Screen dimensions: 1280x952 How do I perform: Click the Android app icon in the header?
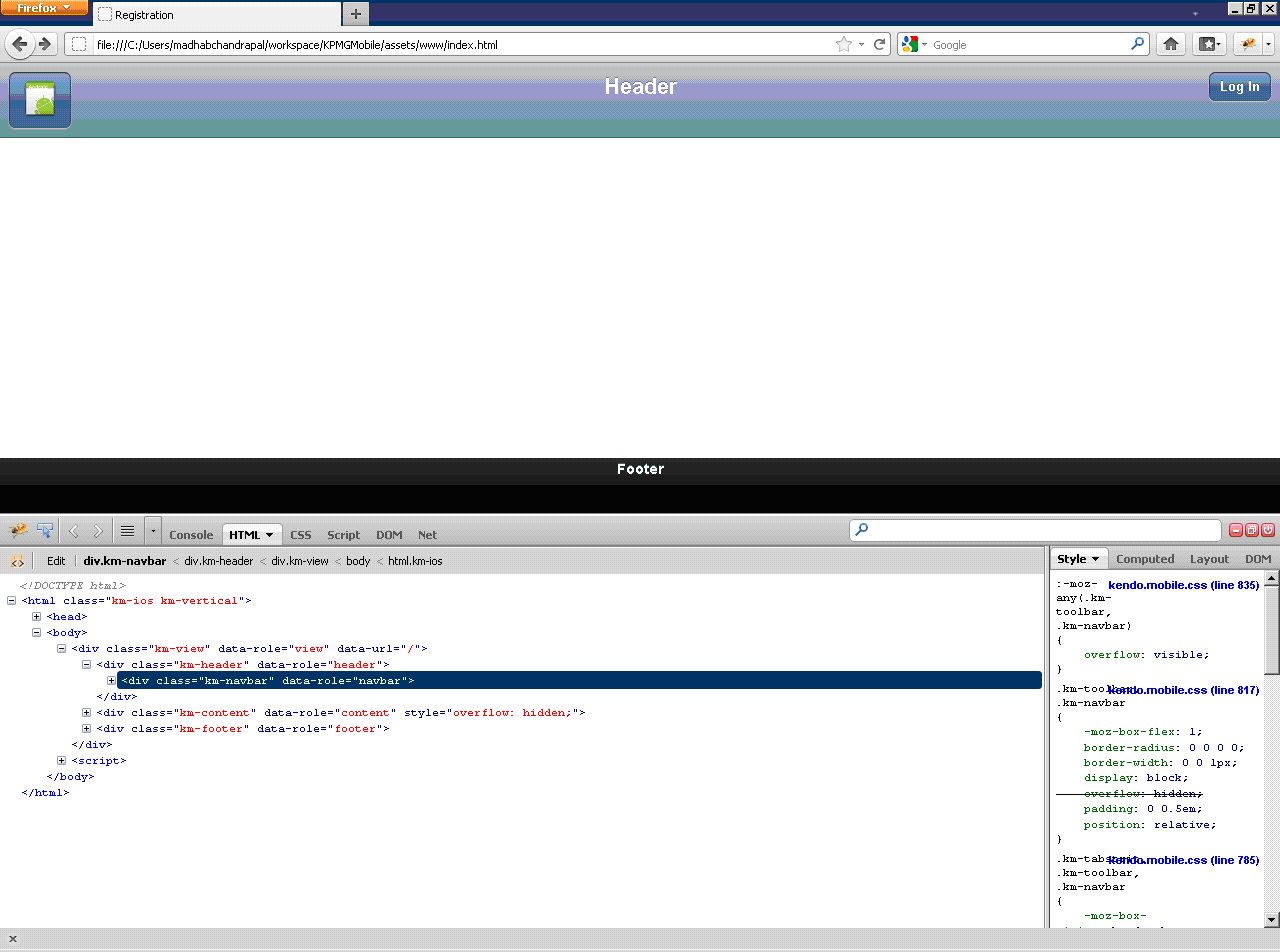coord(40,100)
